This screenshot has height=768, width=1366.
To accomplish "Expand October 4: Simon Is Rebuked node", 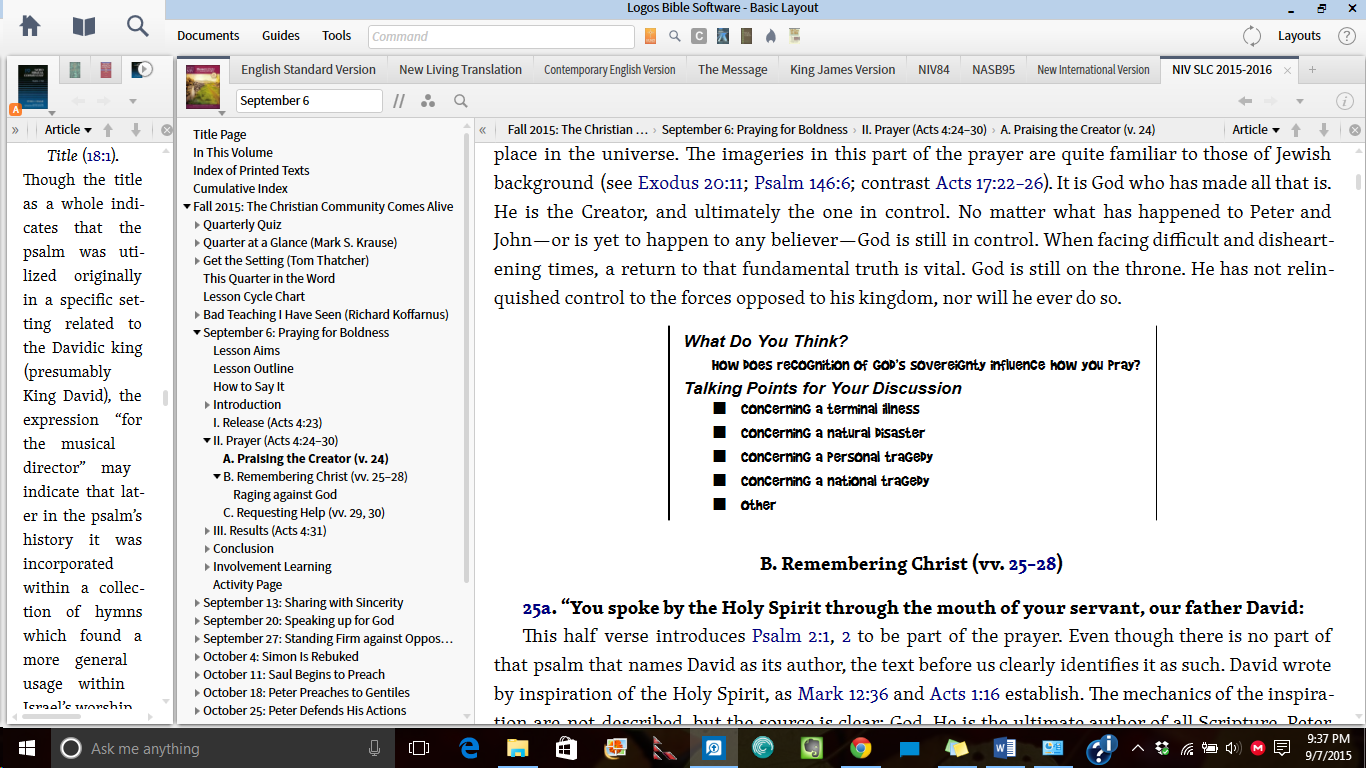I will tap(197, 657).
